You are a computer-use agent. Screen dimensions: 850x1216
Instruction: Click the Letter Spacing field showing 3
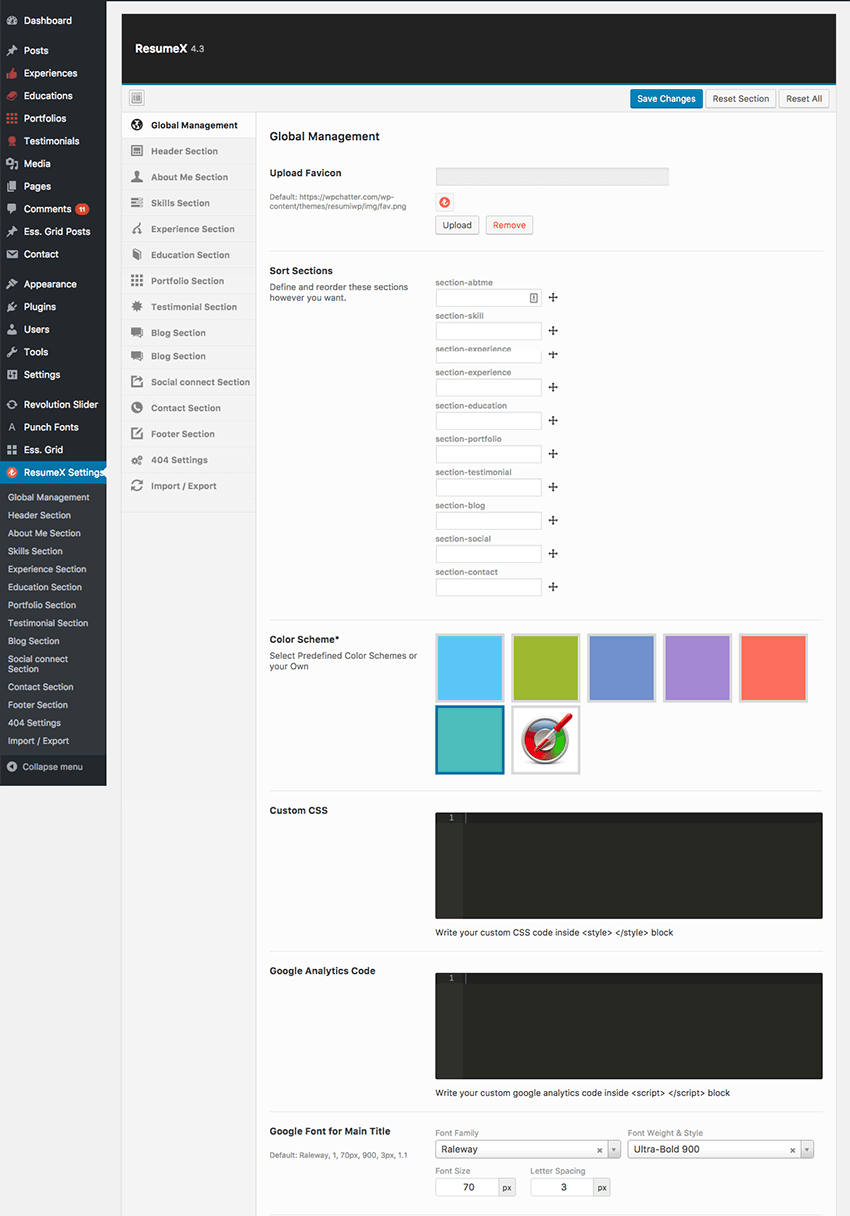tap(562, 1187)
